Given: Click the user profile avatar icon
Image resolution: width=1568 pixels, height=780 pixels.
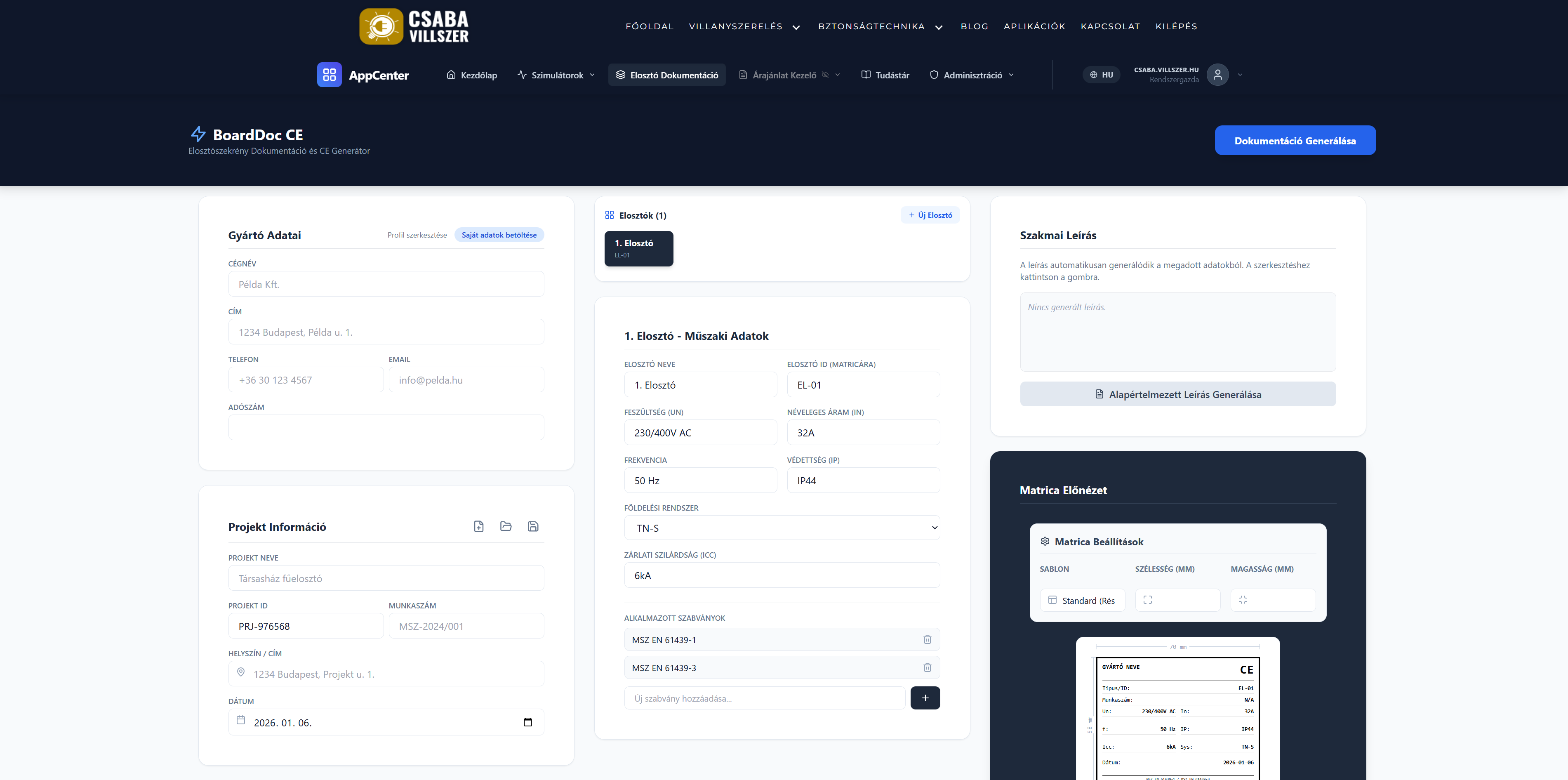Looking at the screenshot, I should (1217, 75).
